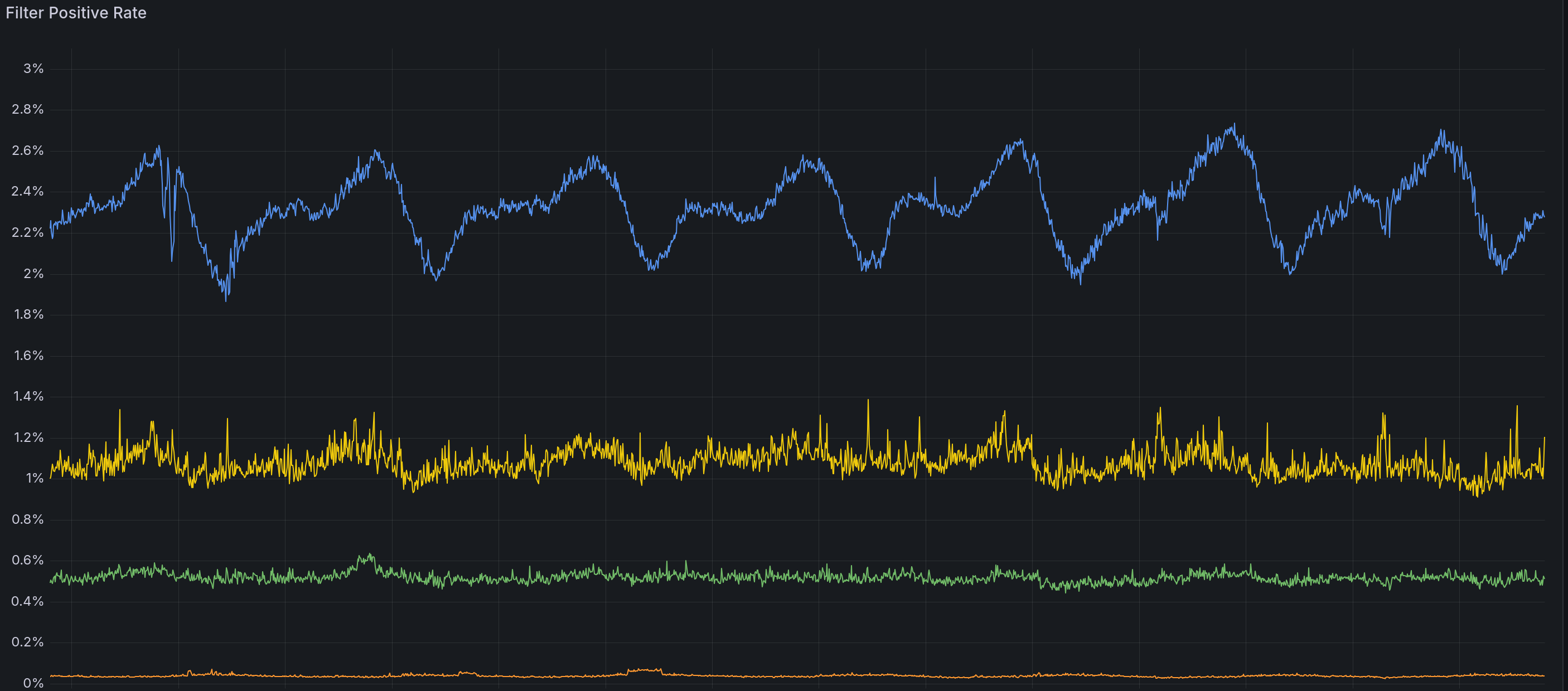Select the 1% y-axis label
This screenshot has height=691, width=1568.
click(35, 479)
